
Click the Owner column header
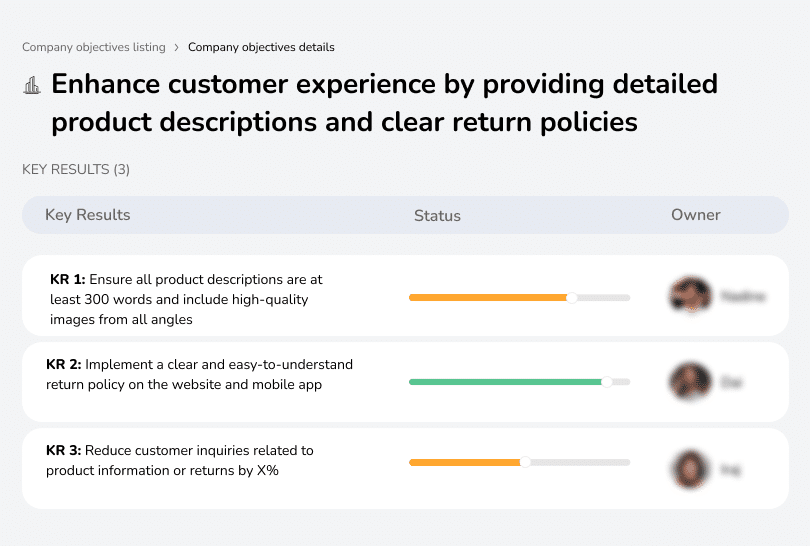point(696,215)
